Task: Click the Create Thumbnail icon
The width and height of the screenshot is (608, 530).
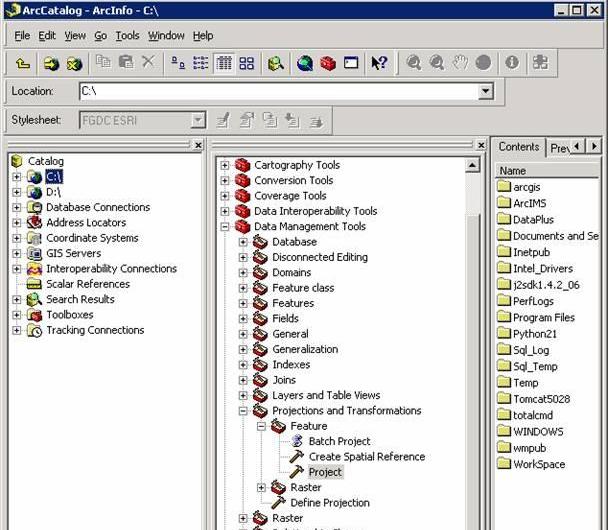Action: coord(541,62)
